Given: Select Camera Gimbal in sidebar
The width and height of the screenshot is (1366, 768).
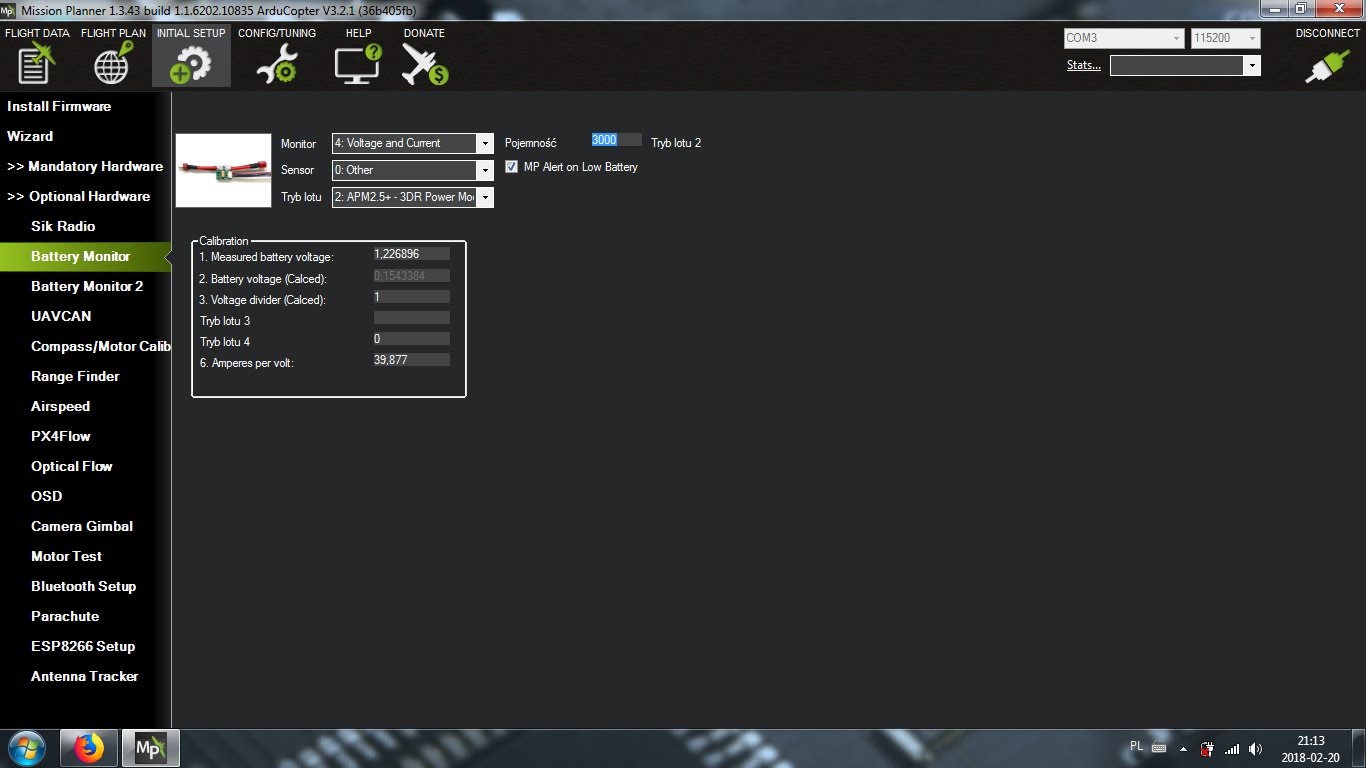Looking at the screenshot, I should (x=82, y=526).
